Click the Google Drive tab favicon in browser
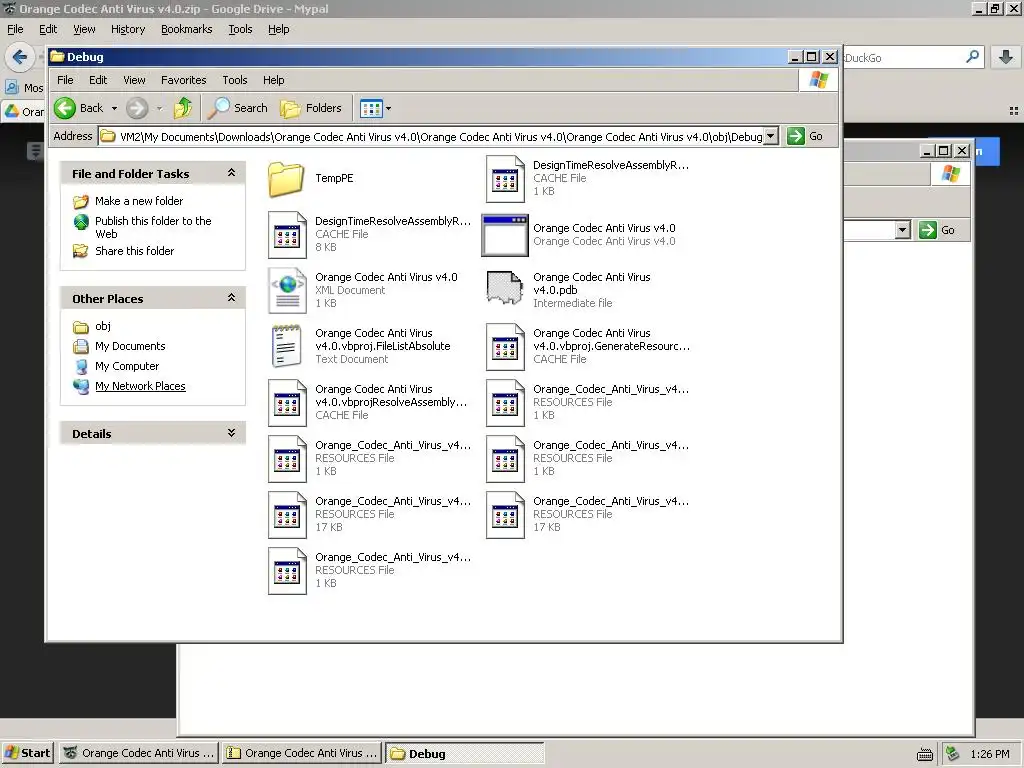This screenshot has width=1024, height=768. point(12,112)
